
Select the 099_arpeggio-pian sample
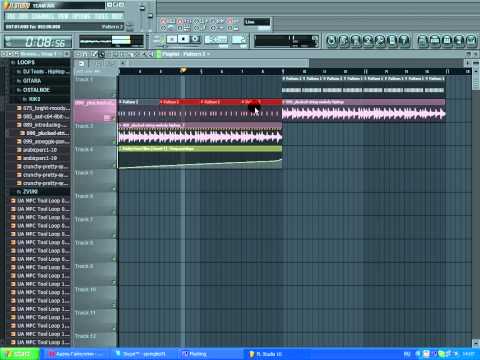point(44,141)
